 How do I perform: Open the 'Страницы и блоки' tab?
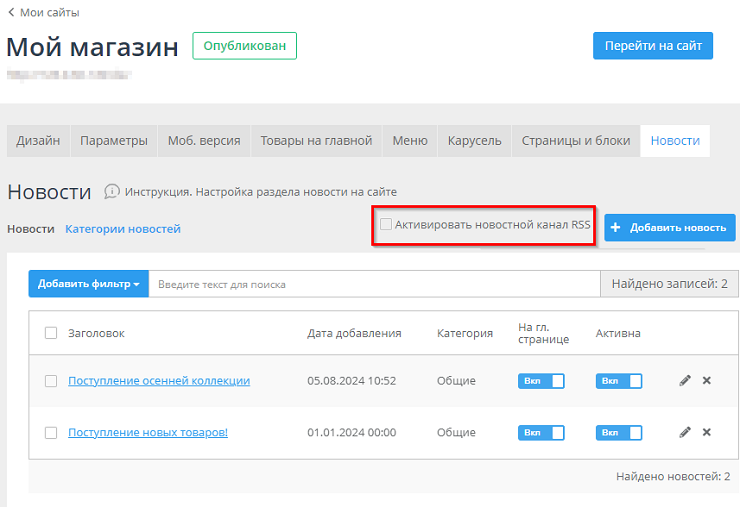pos(576,141)
